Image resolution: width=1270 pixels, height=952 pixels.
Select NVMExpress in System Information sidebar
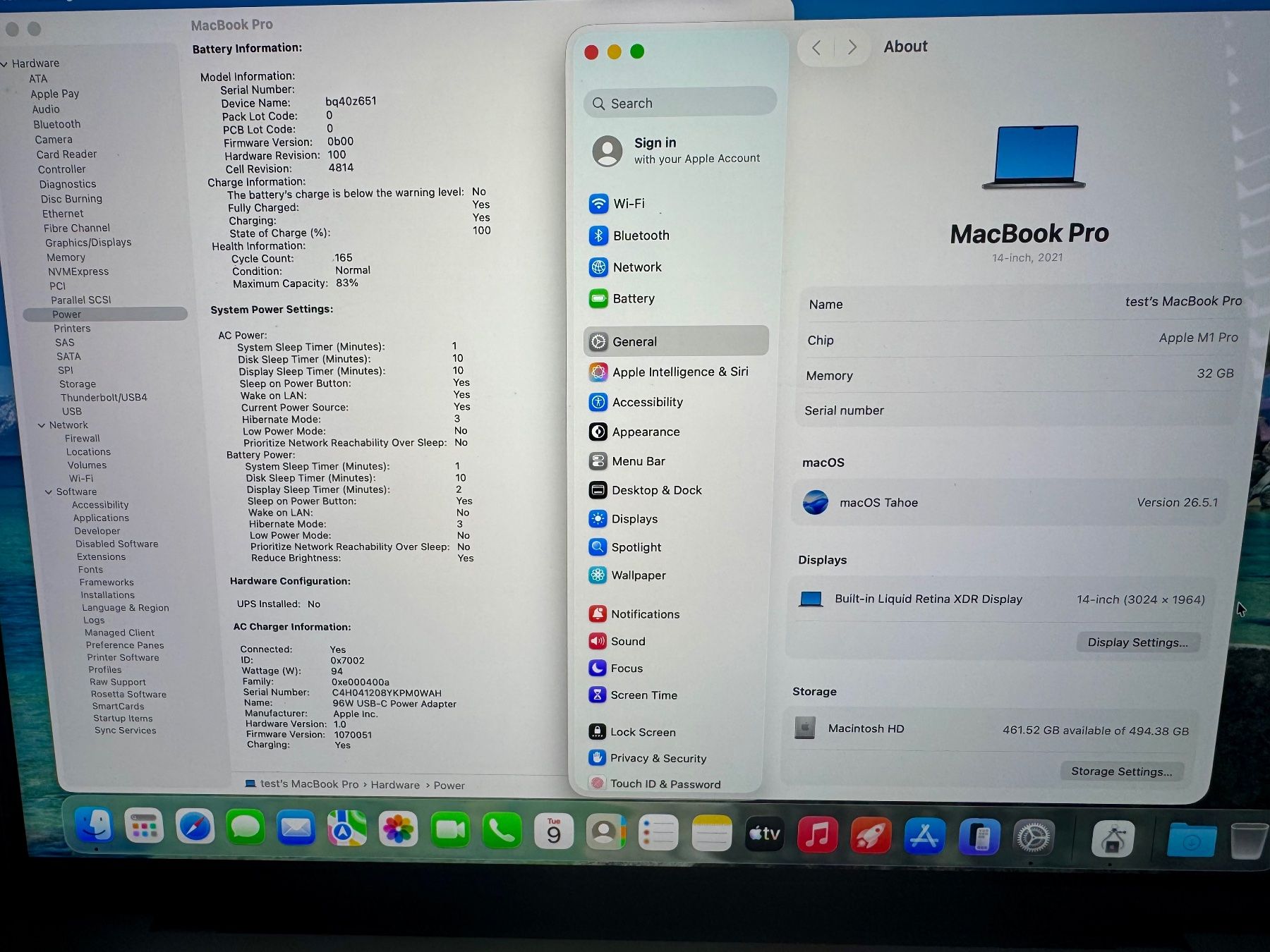click(x=78, y=271)
